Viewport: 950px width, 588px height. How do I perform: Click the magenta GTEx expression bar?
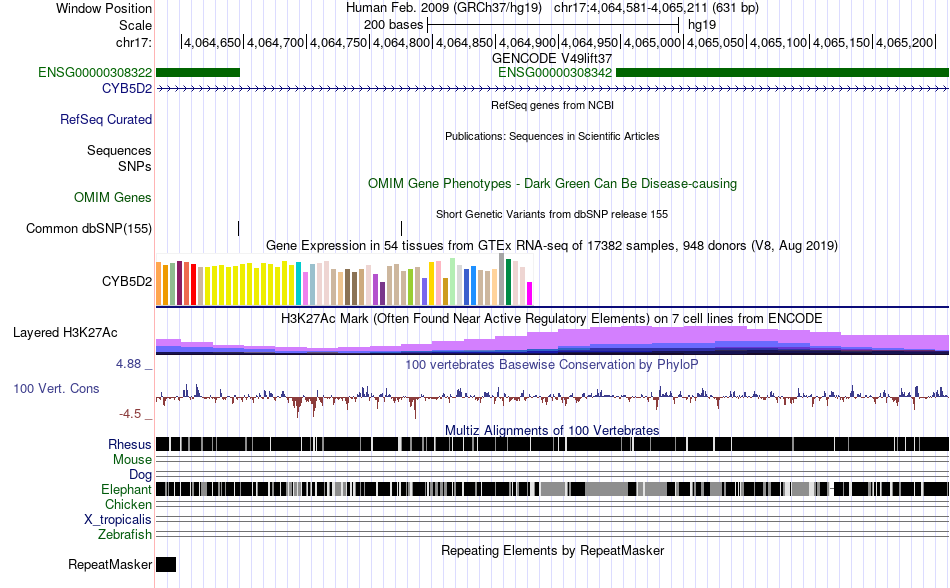[530, 293]
